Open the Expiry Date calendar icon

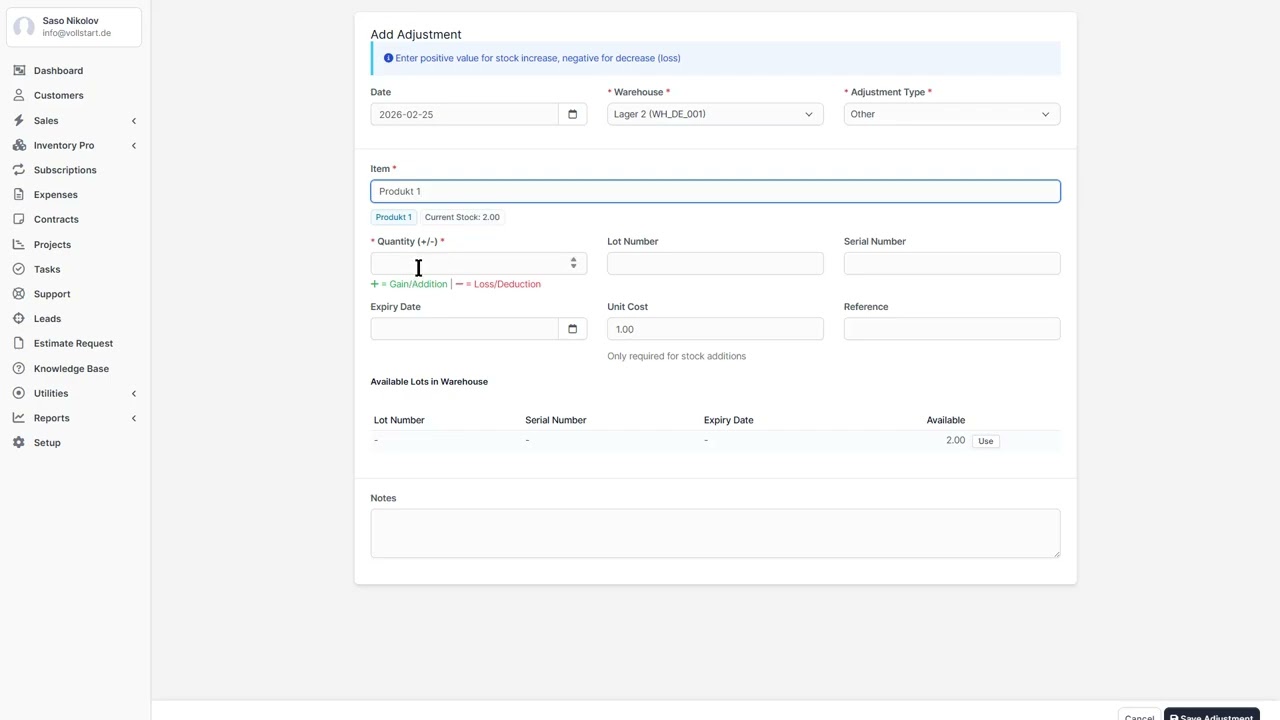pos(572,329)
